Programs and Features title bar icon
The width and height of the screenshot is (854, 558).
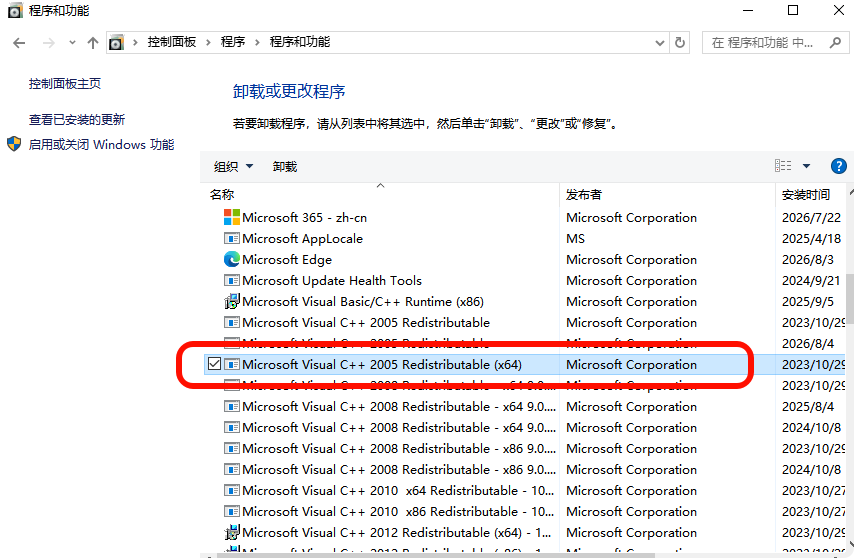15,10
